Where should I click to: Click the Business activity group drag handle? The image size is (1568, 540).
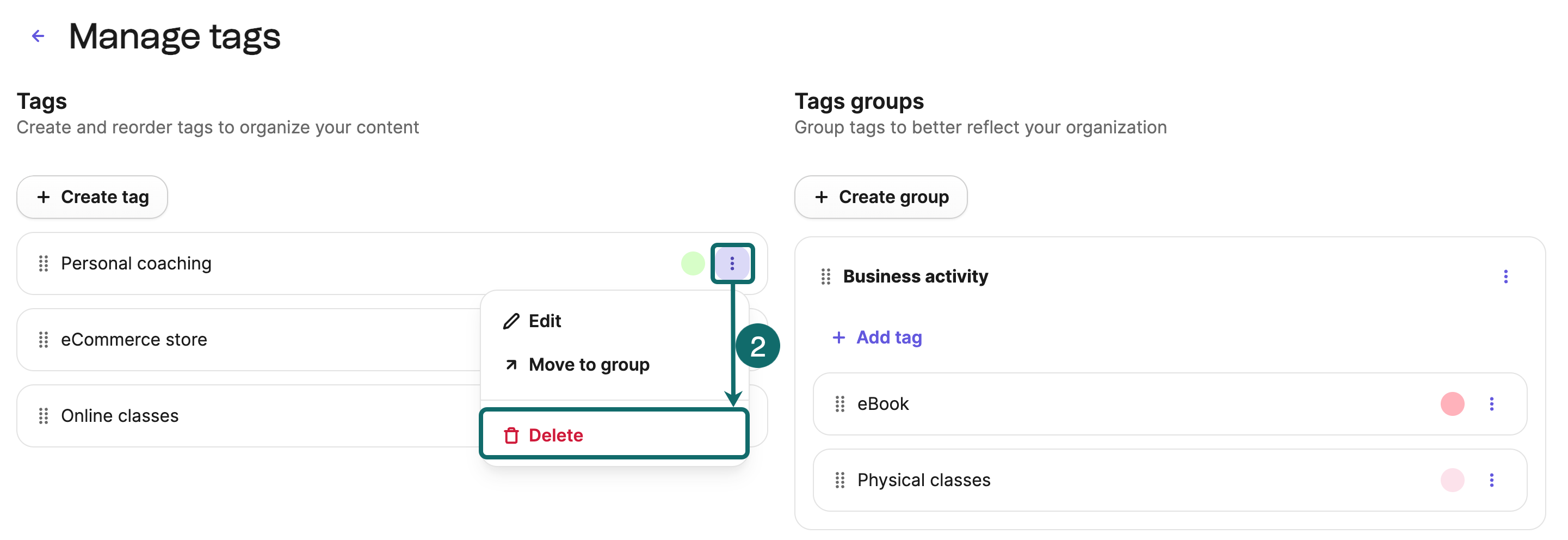825,277
